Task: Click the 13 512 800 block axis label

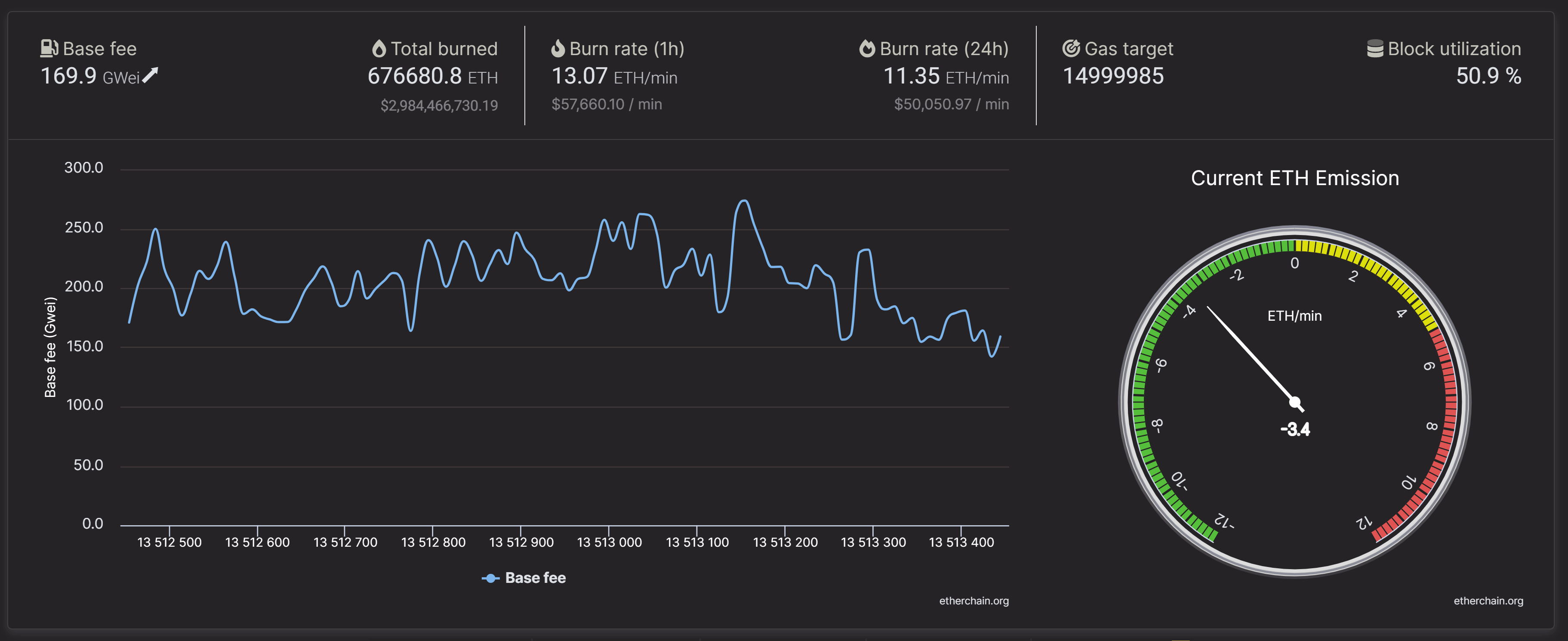Action: [x=433, y=542]
